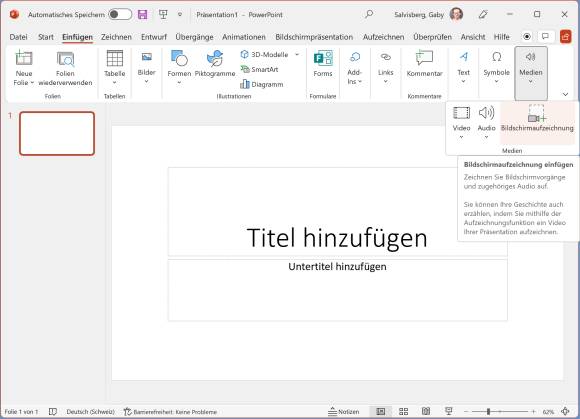Switch to the Entwurf tab
Screen dimensions: 580x419
[154, 37]
